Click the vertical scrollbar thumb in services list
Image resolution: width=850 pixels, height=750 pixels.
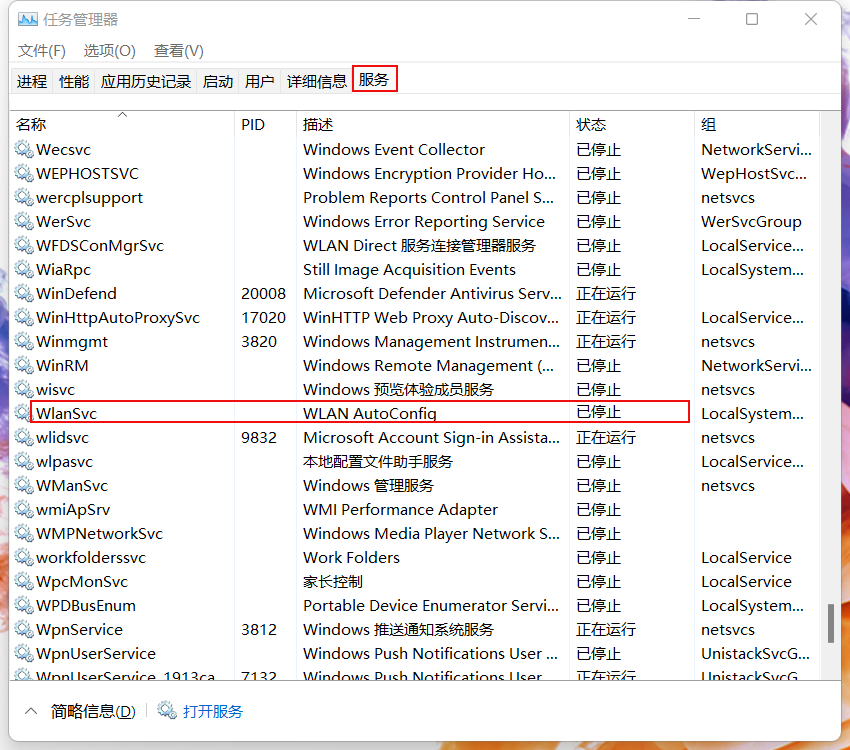[830, 623]
